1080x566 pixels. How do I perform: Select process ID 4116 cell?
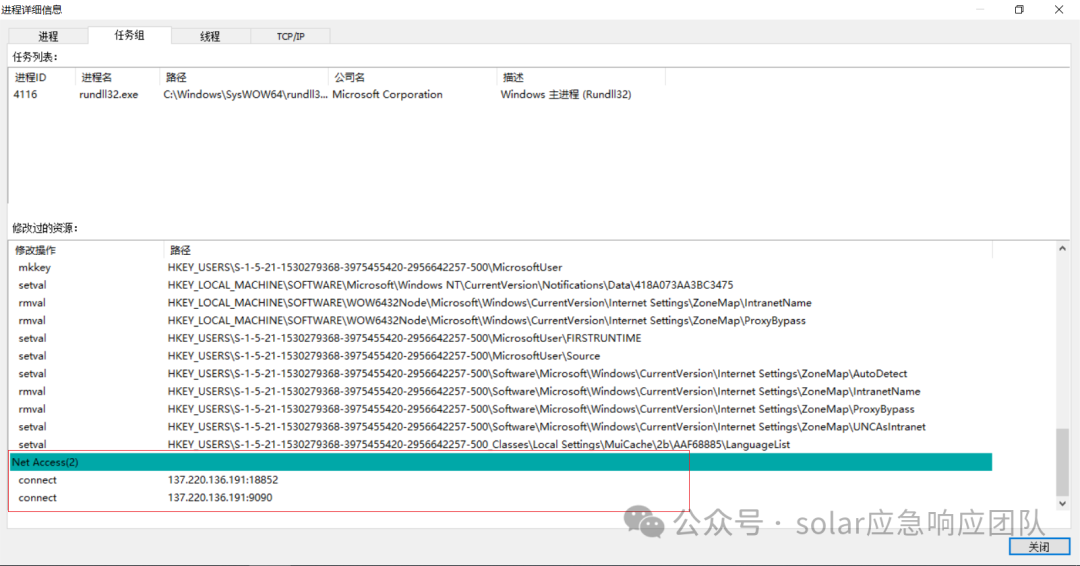pos(25,94)
